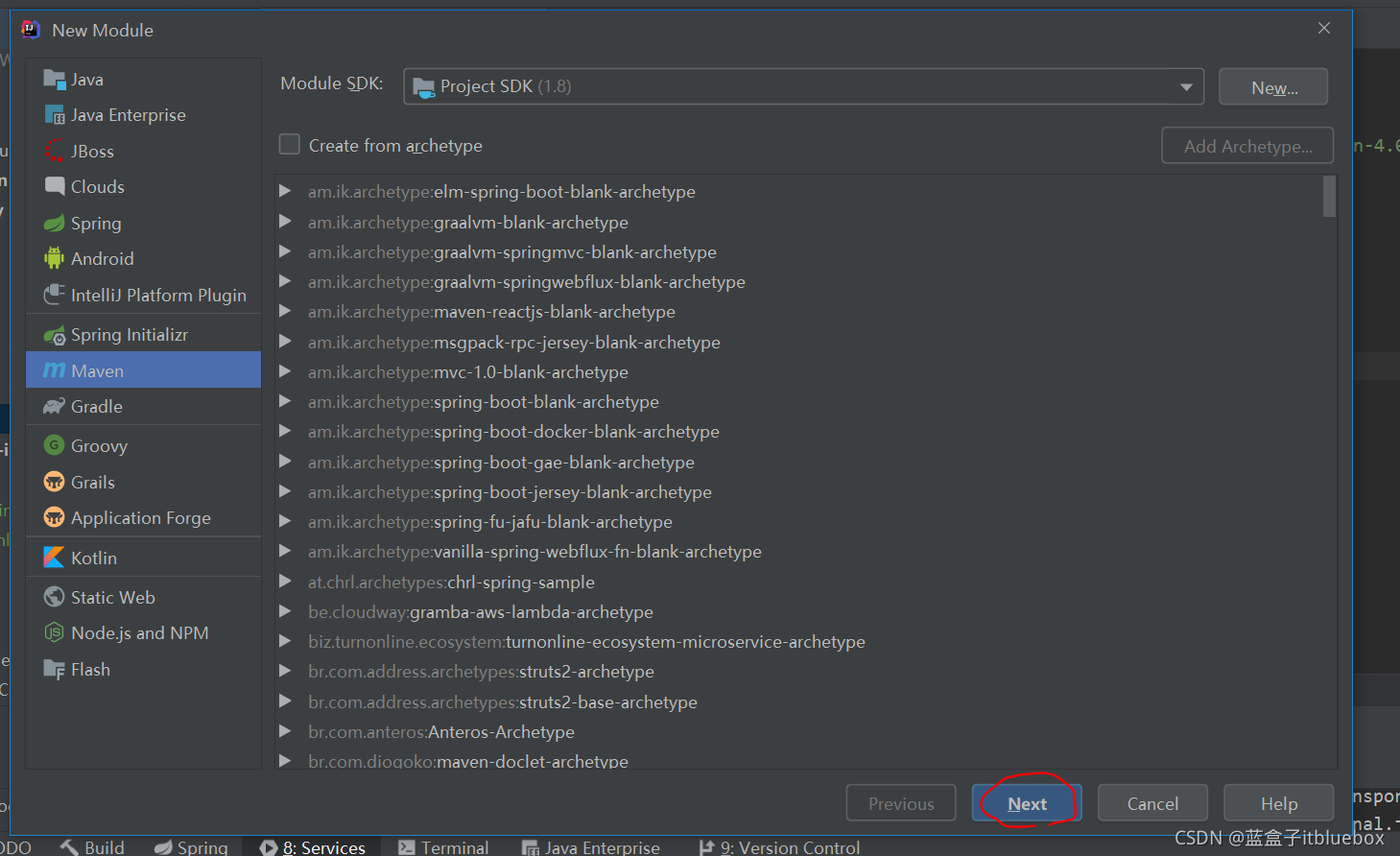Select spring-boot-blank-archetype row
This screenshot has height=856, width=1400.
799,401
